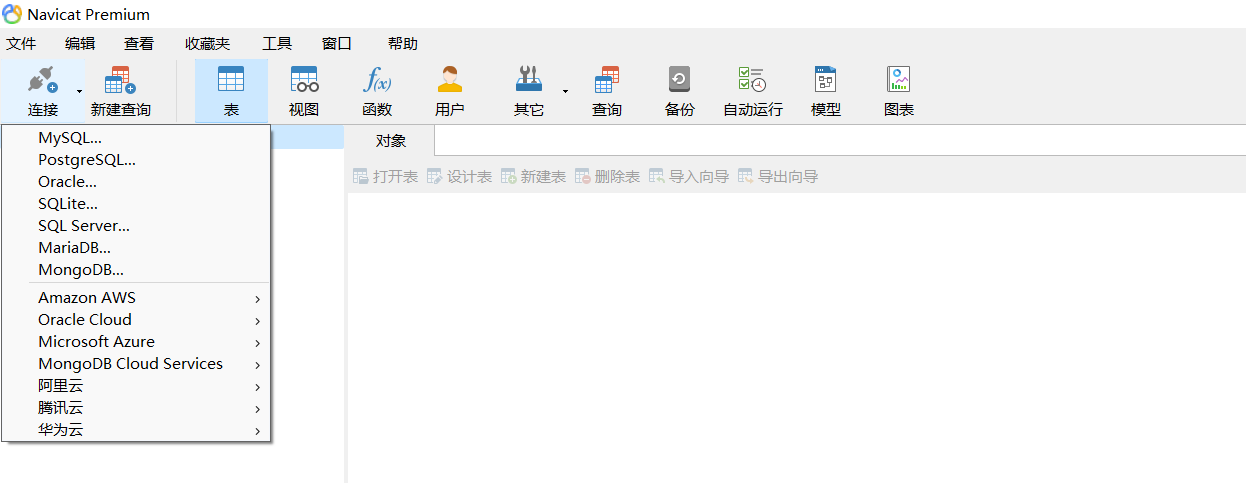Choose MySQL... from the connection list
Image resolution: width=1246 pixels, height=483 pixels.
(x=136, y=138)
